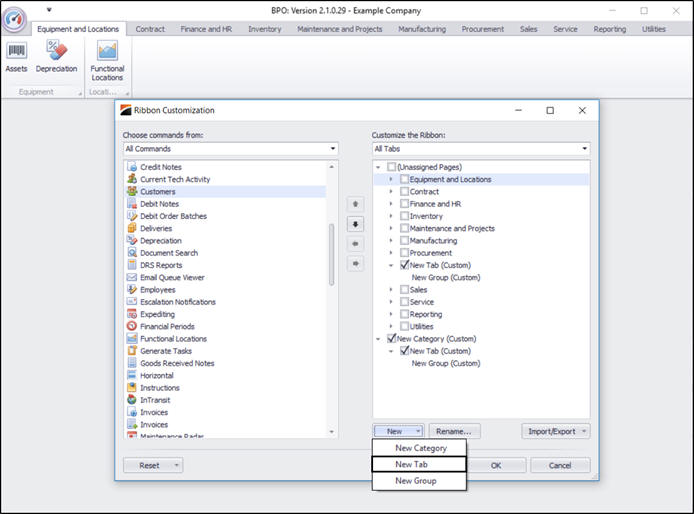Switch to the Manufacturing ribbon tab
The image size is (694, 514).
coord(422,29)
